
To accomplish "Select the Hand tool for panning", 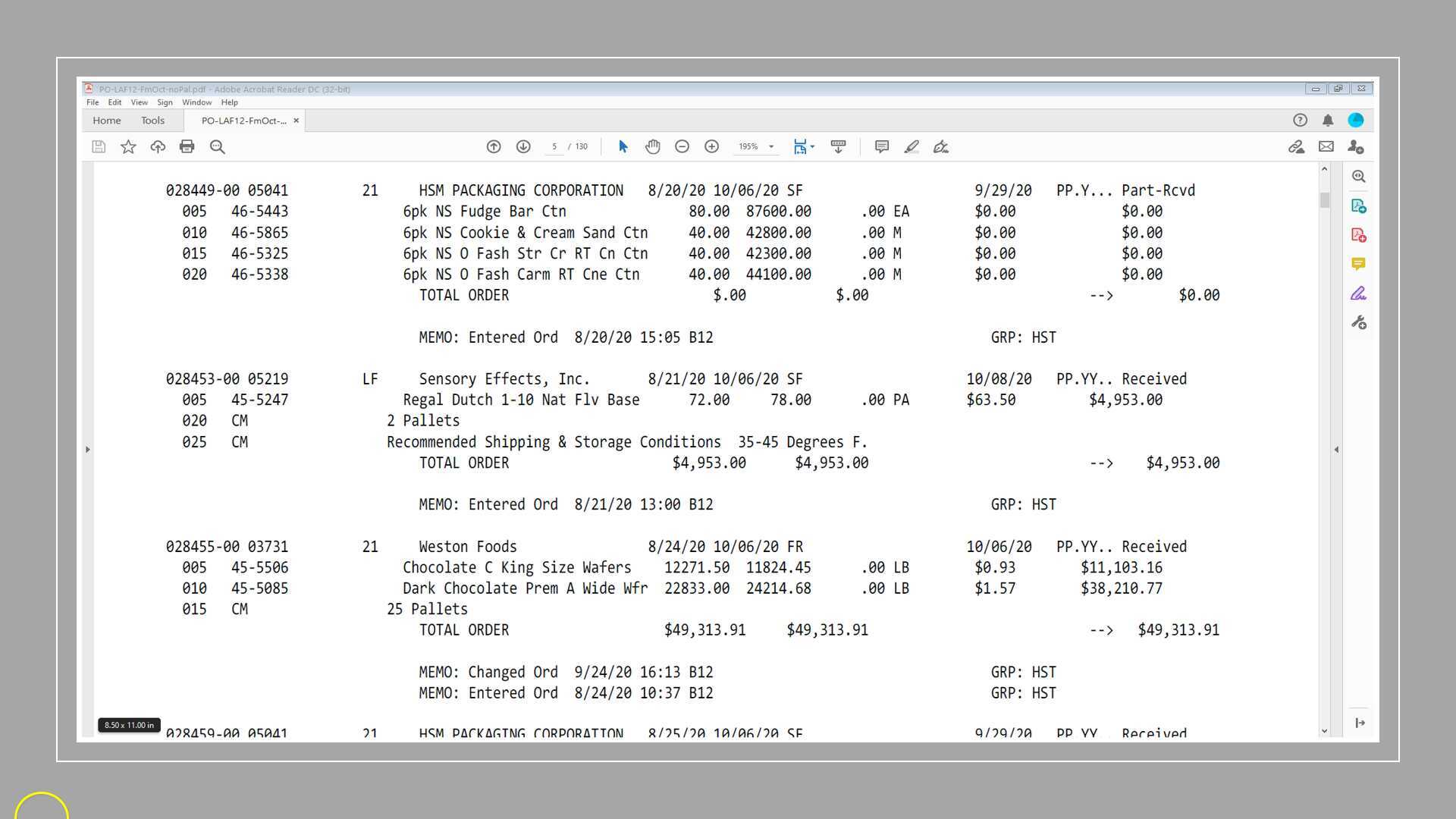I will coord(653,146).
